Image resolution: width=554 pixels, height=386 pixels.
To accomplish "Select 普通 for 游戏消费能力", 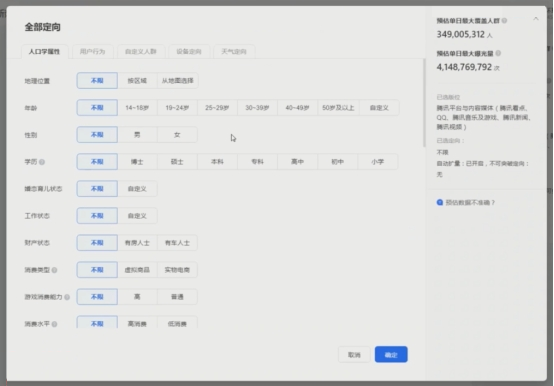I will pyautogui.click(x=177, y=297).
